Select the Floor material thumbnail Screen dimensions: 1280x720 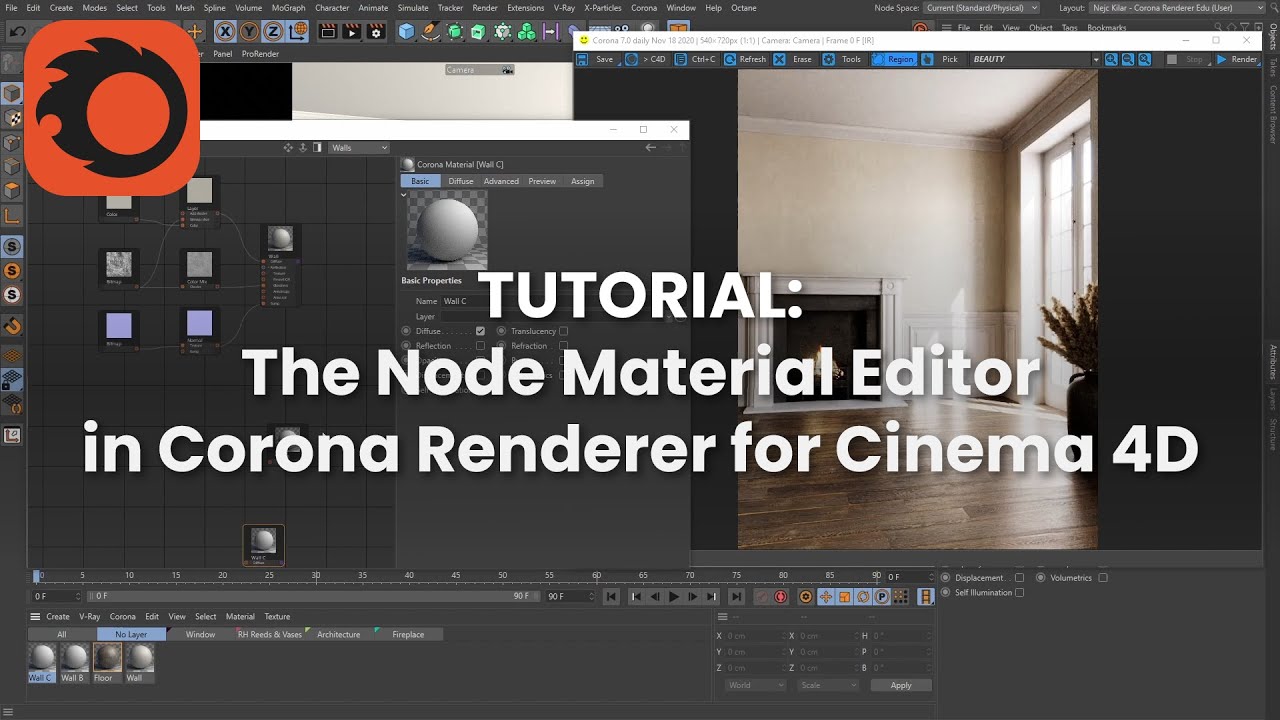pos(107,657)
